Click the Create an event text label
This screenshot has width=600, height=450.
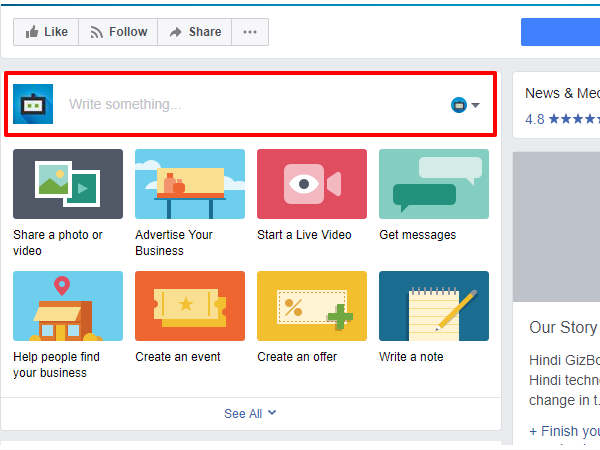178,357
